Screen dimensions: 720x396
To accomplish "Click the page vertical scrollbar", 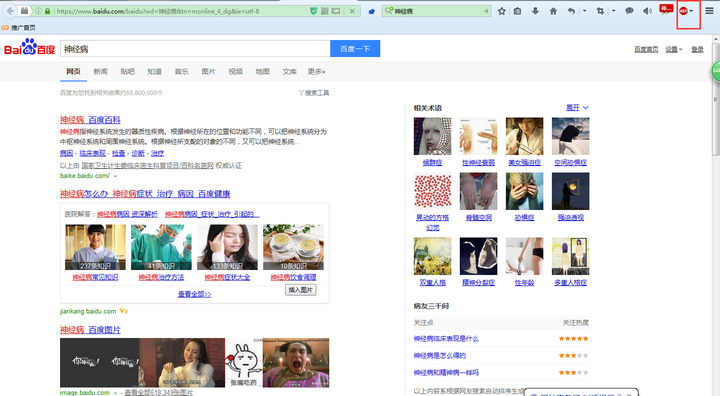I will click(715, 216).
